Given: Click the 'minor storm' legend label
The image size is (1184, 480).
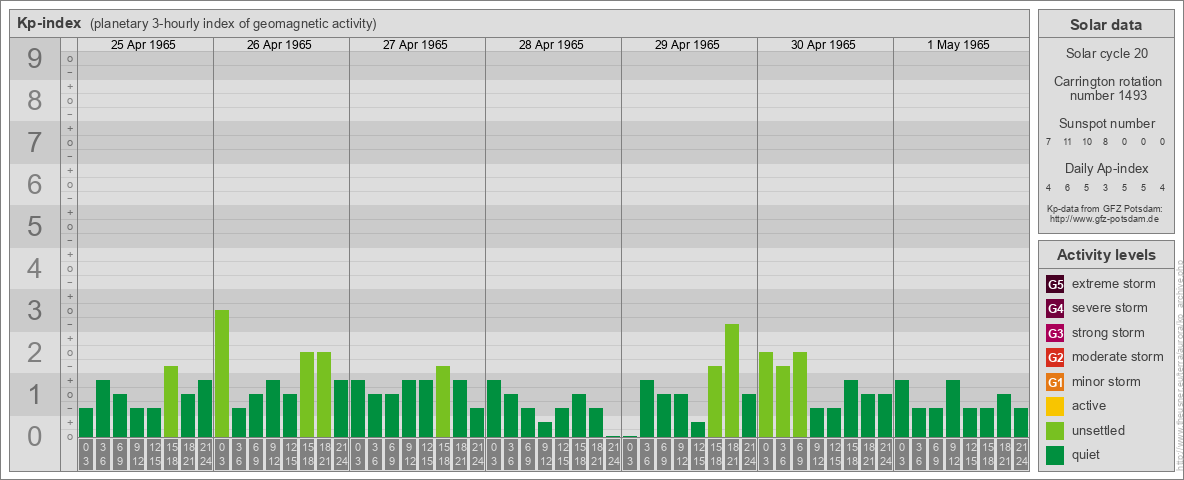Looking at the screenshot, I should [1106, 381].
